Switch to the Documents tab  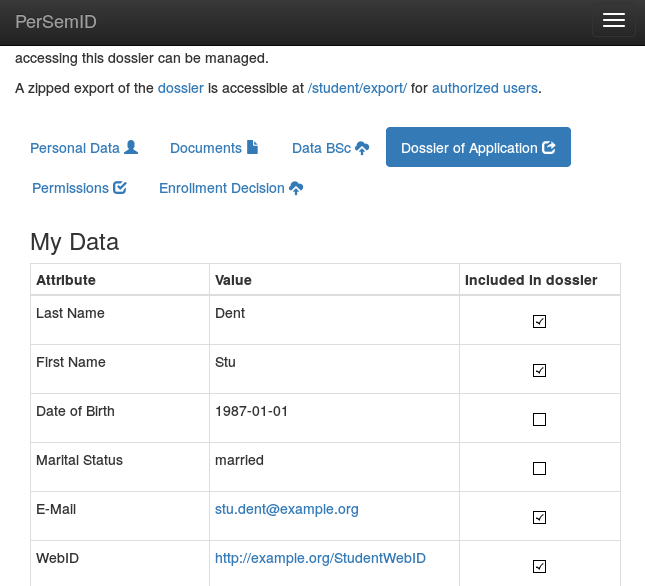click(205, 148)
